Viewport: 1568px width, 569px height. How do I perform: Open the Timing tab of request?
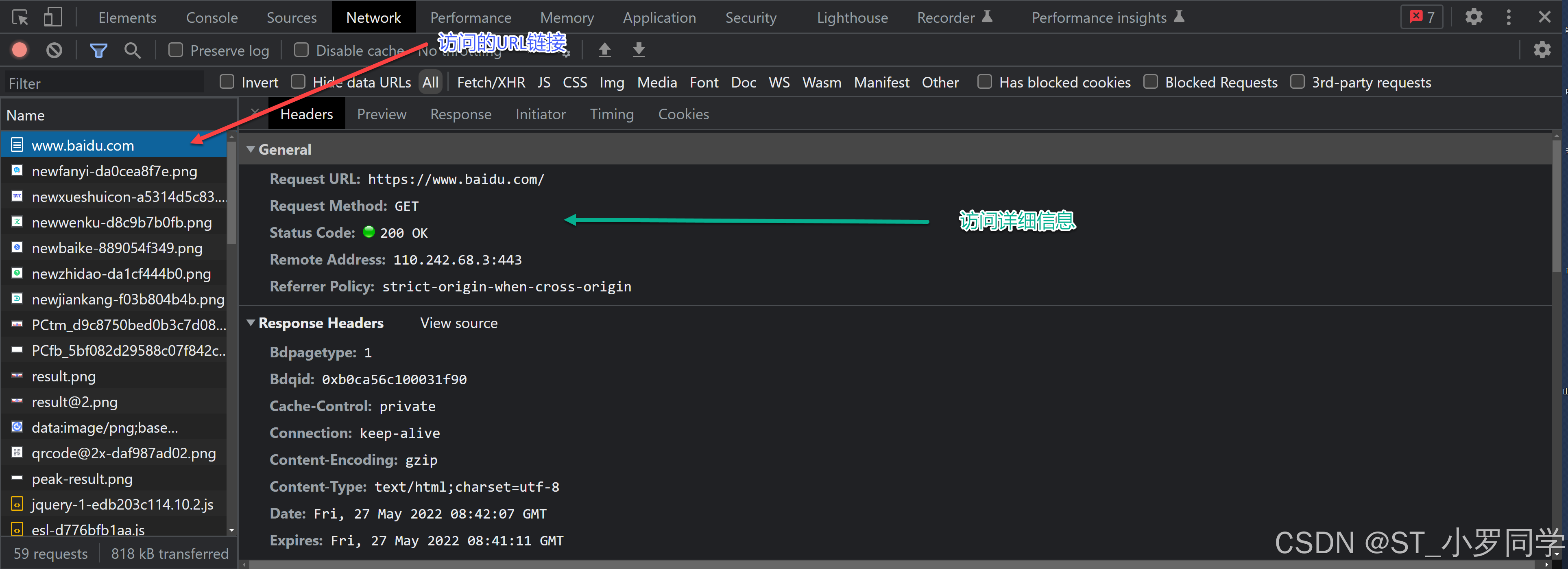(x=611, y=114)
